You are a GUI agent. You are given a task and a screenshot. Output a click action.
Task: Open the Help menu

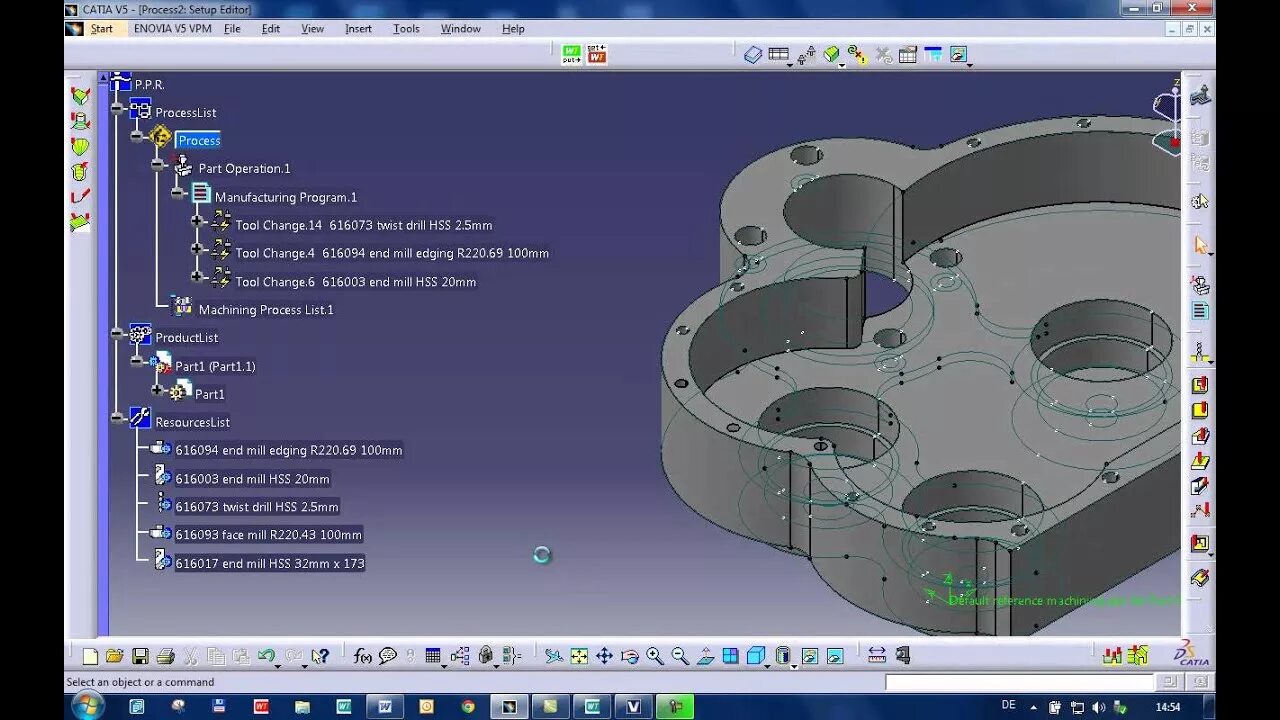point(513,29)
